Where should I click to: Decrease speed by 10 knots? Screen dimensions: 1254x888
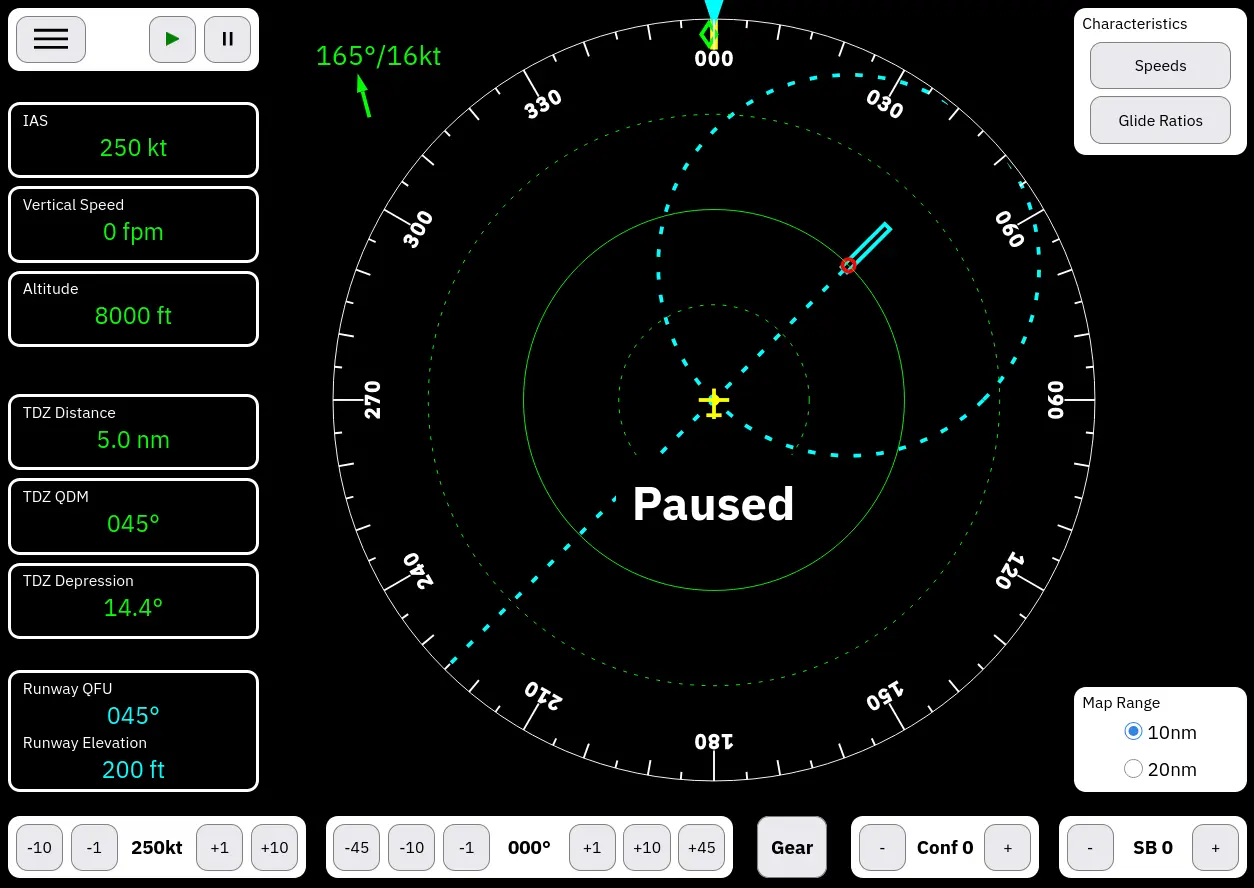[x=39, y=847]
